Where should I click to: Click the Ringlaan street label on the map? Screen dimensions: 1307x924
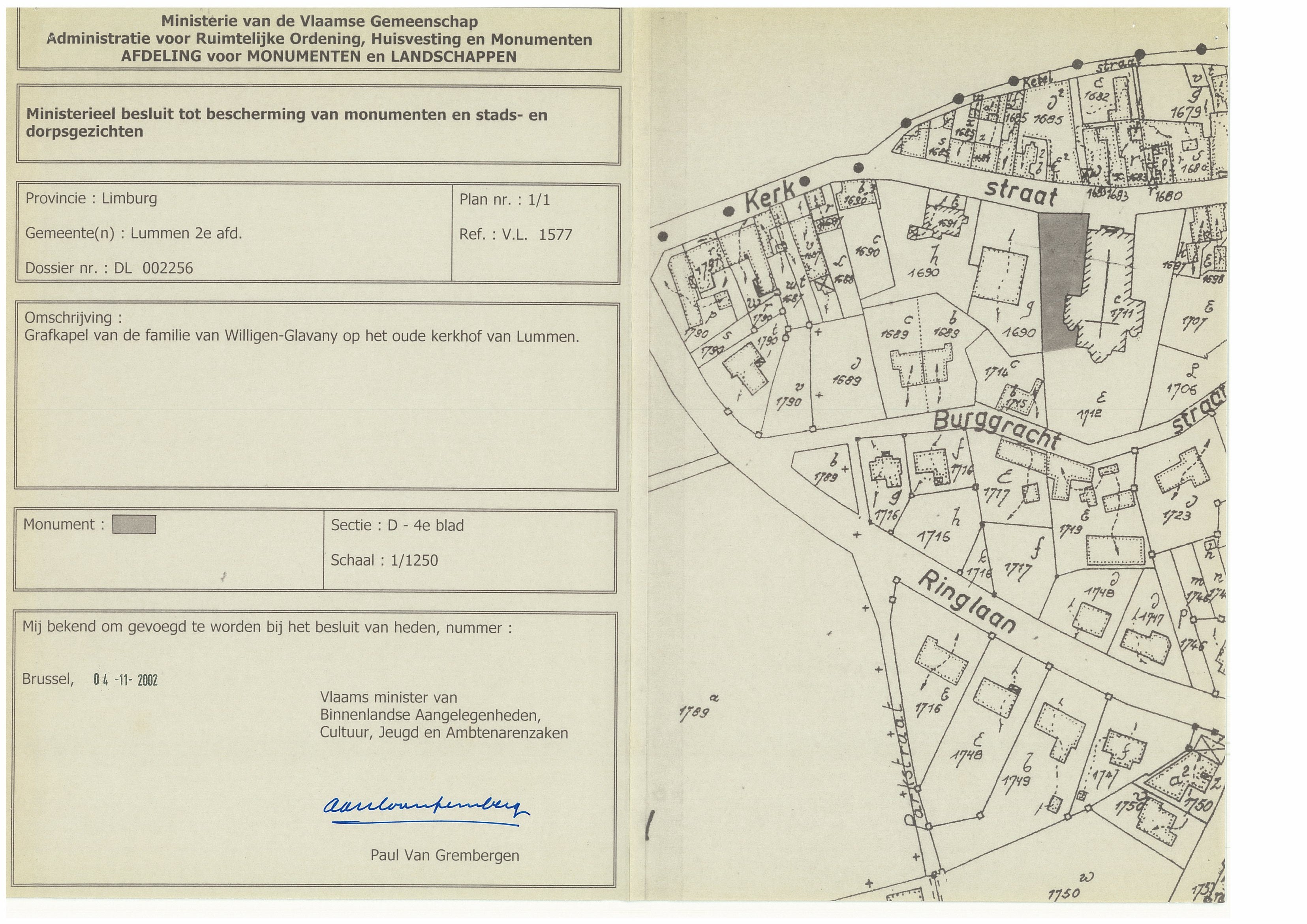967,603
